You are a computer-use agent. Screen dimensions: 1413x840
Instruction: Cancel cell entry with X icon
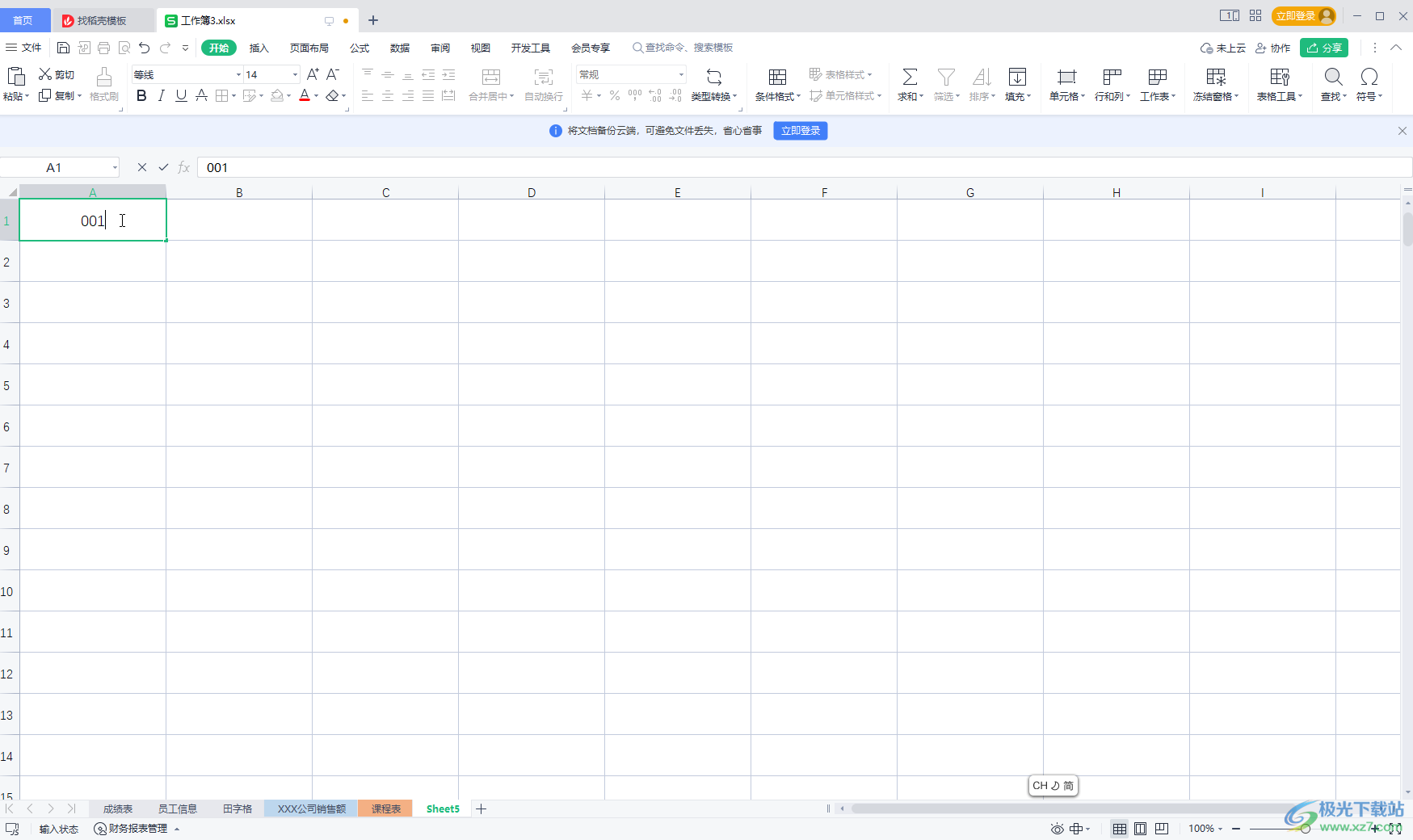point(142,167)
